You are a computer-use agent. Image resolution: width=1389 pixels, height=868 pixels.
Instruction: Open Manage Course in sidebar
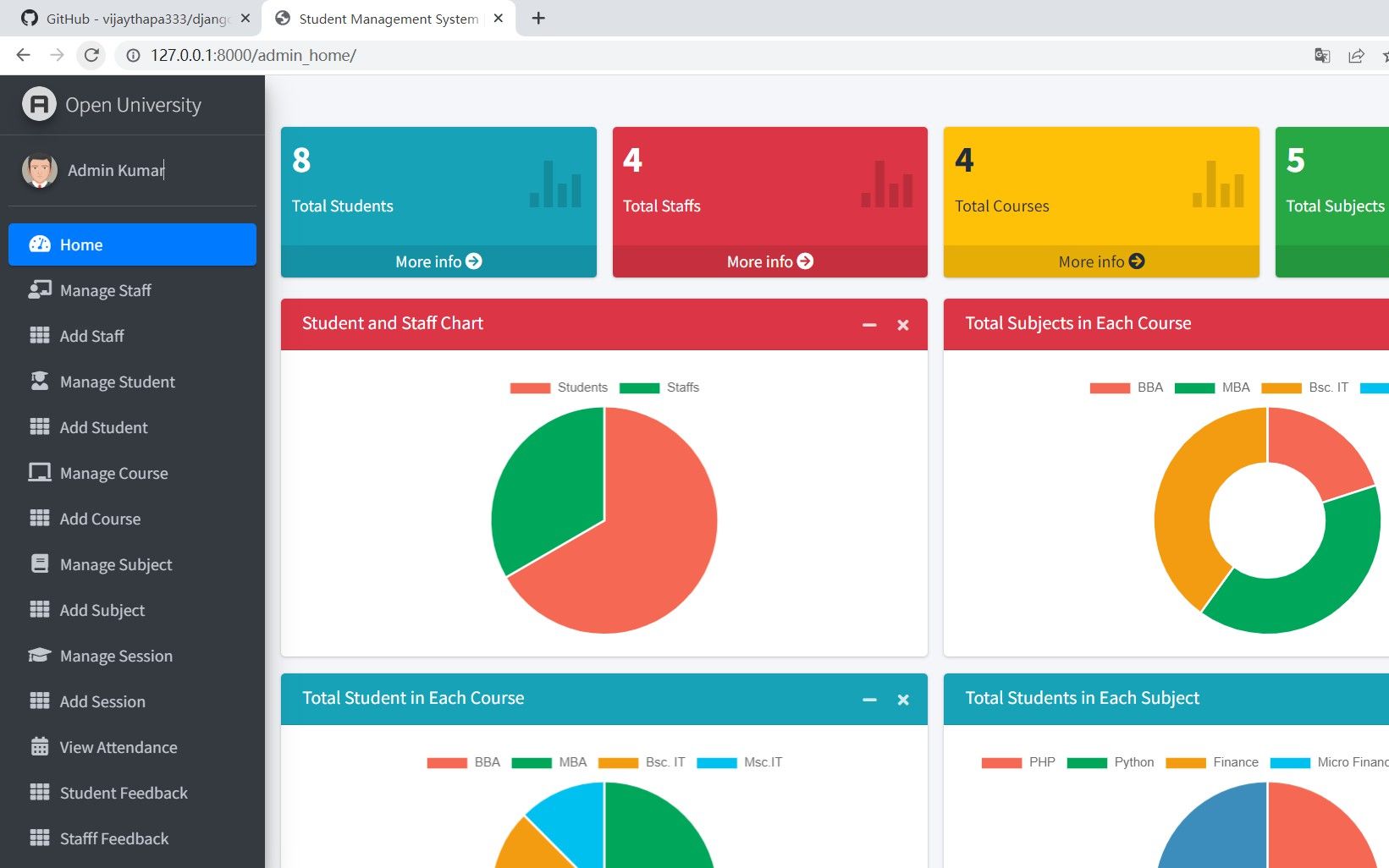(132, 473)
